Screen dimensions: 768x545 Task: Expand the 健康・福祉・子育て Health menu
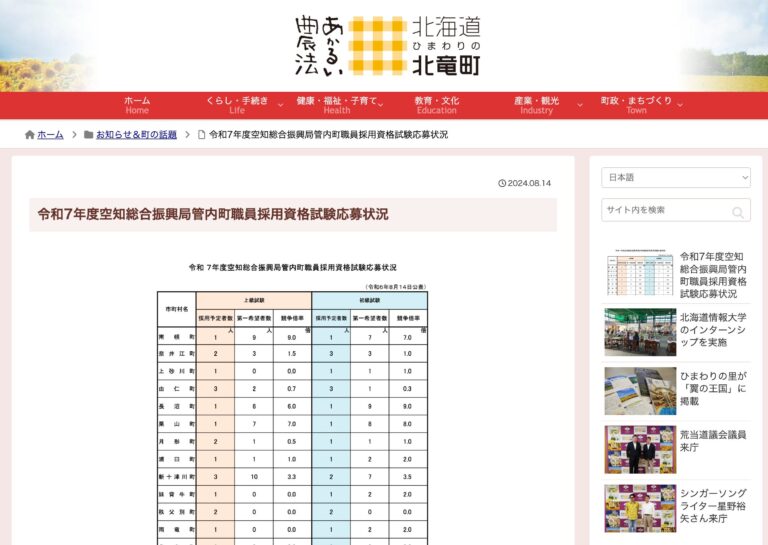pyautogui.click(x=337, y=105)
